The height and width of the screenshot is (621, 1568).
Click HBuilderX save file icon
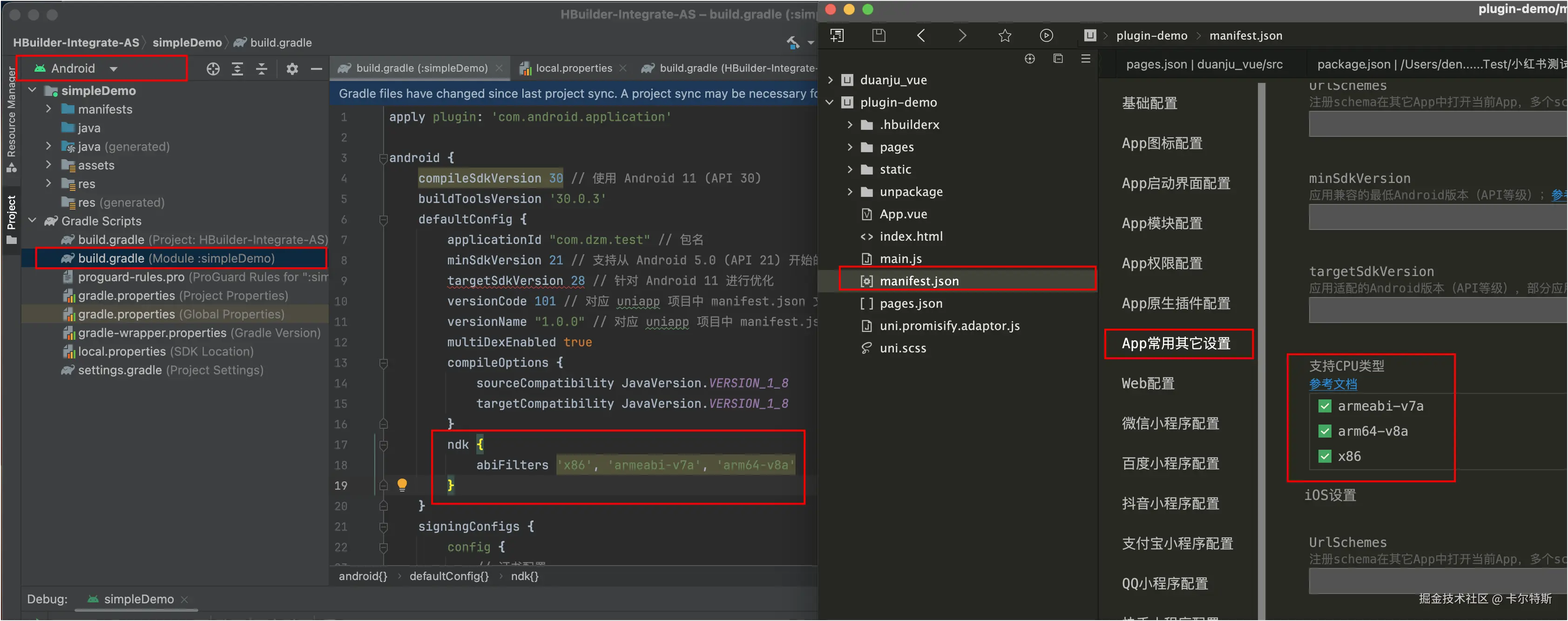[x=879, y=35]
